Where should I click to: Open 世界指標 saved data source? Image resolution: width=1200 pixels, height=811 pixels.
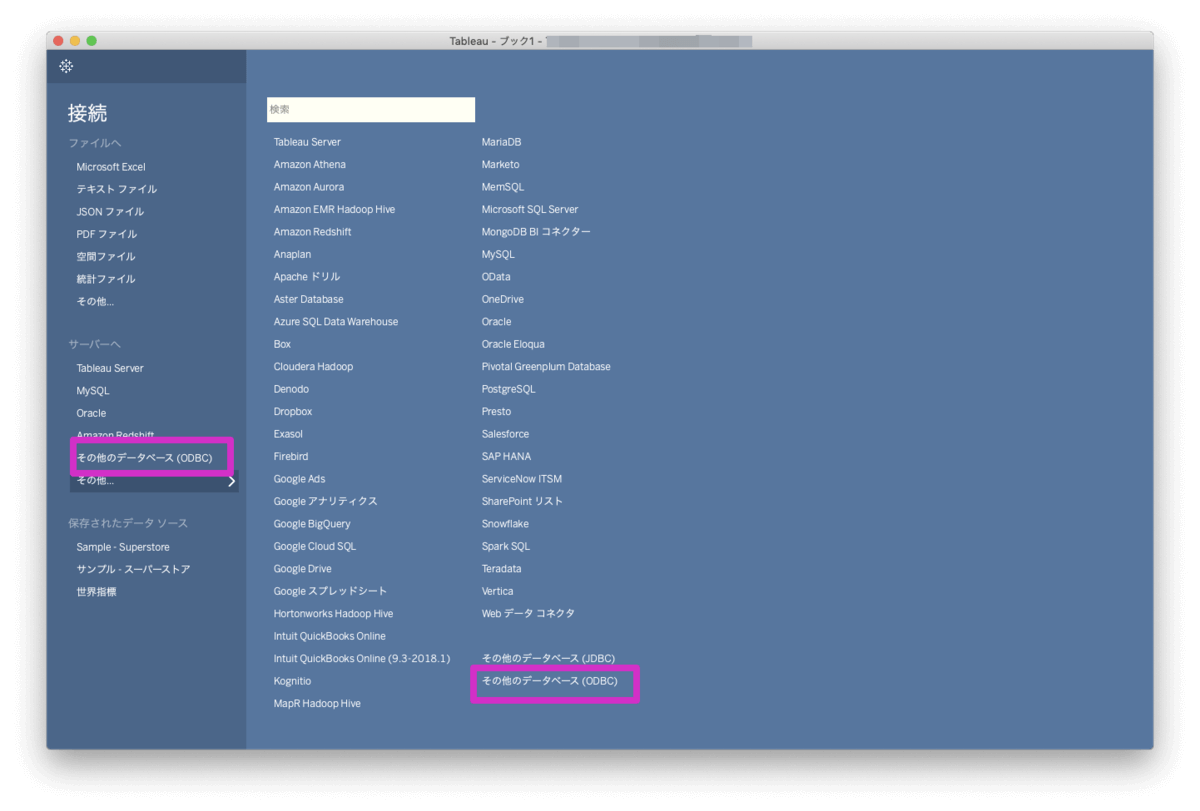pos(96,592)
